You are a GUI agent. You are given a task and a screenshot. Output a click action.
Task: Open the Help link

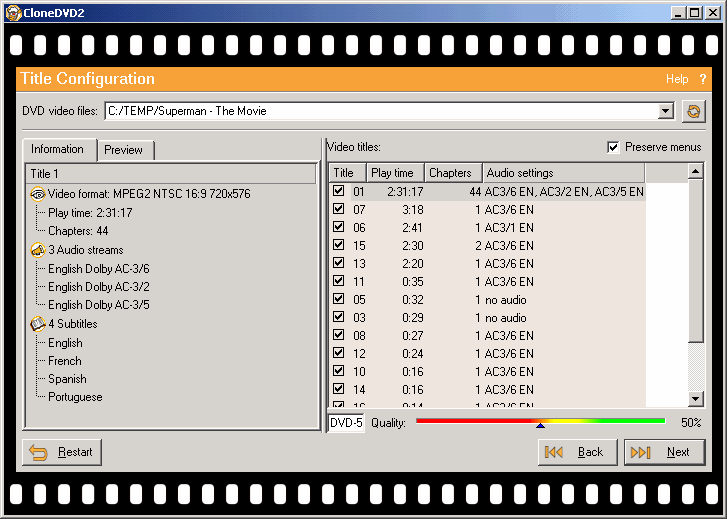coord(677,79)
